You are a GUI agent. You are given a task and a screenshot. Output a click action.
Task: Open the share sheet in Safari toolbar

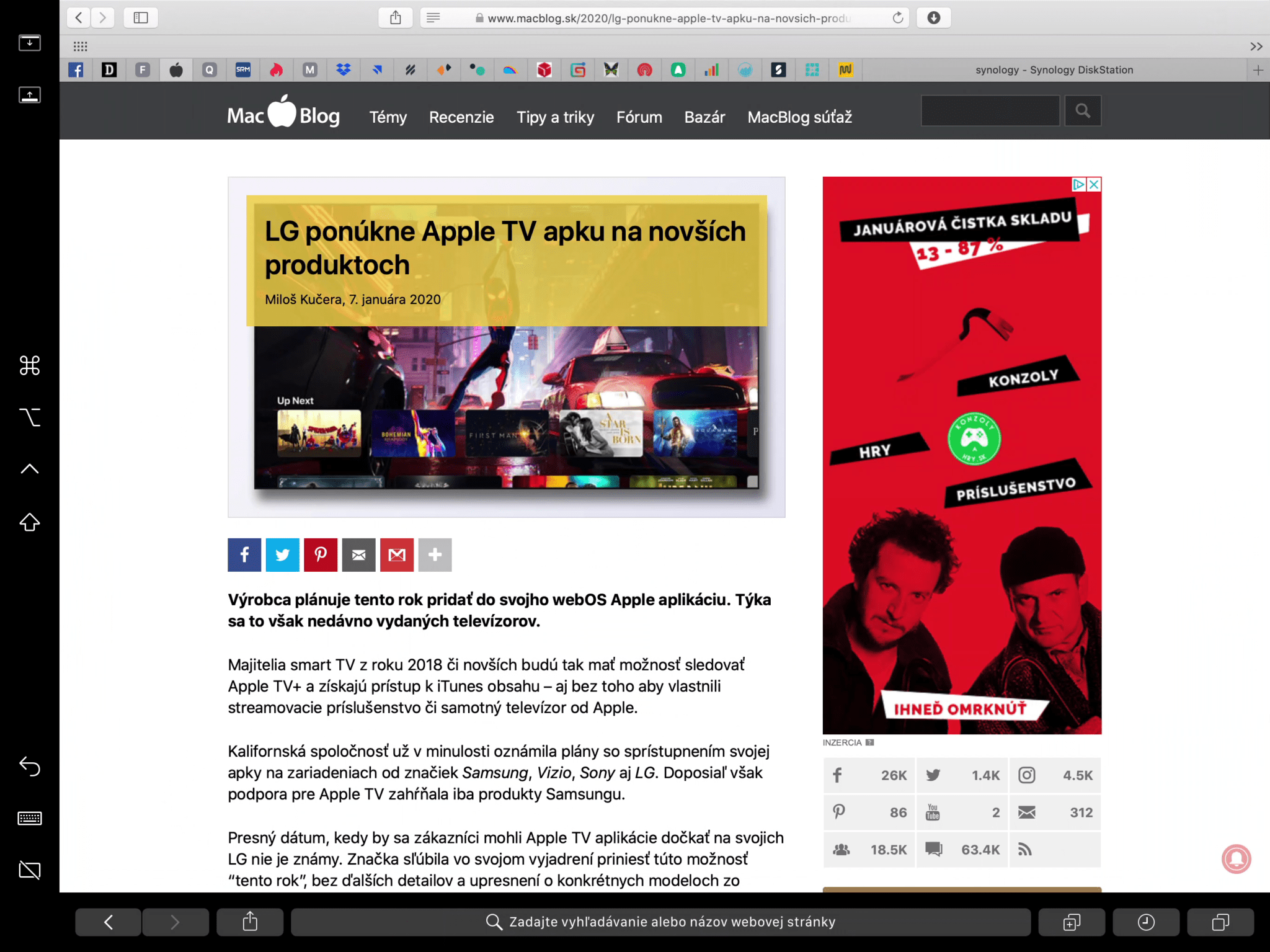coord(396,17)
